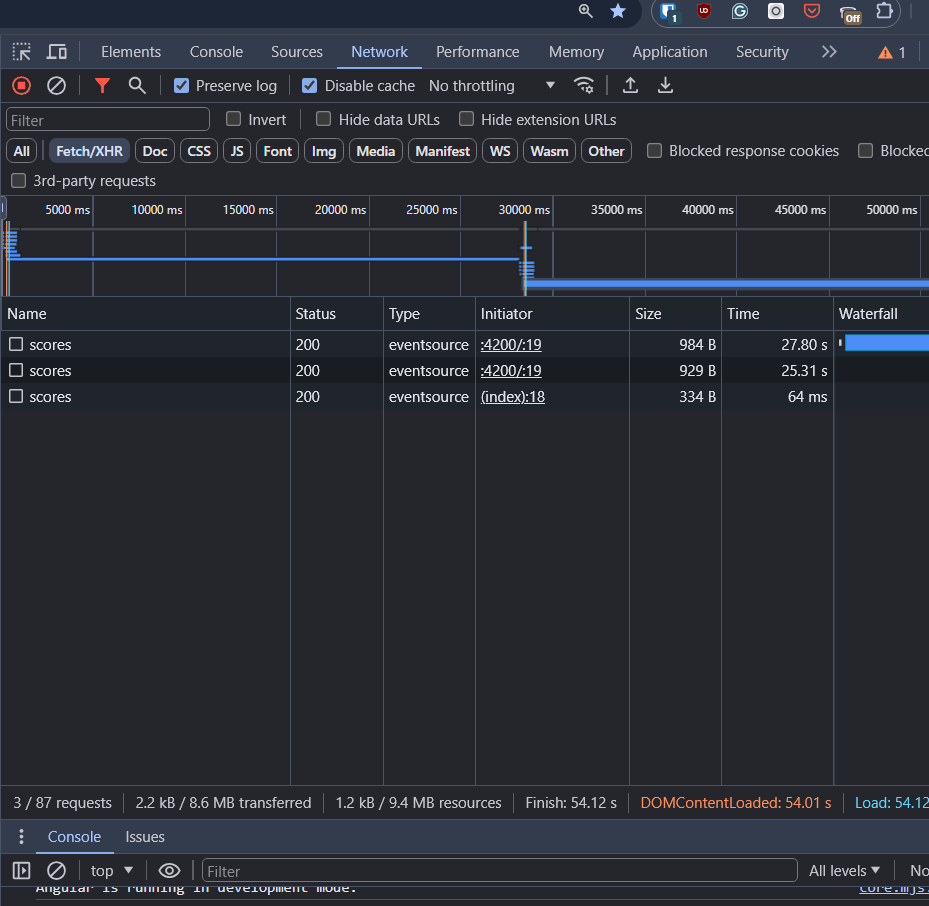The height and width of the screenshot is (906, 929).
Task: Click the network Filter text field
Action: [x=108, y=120]
